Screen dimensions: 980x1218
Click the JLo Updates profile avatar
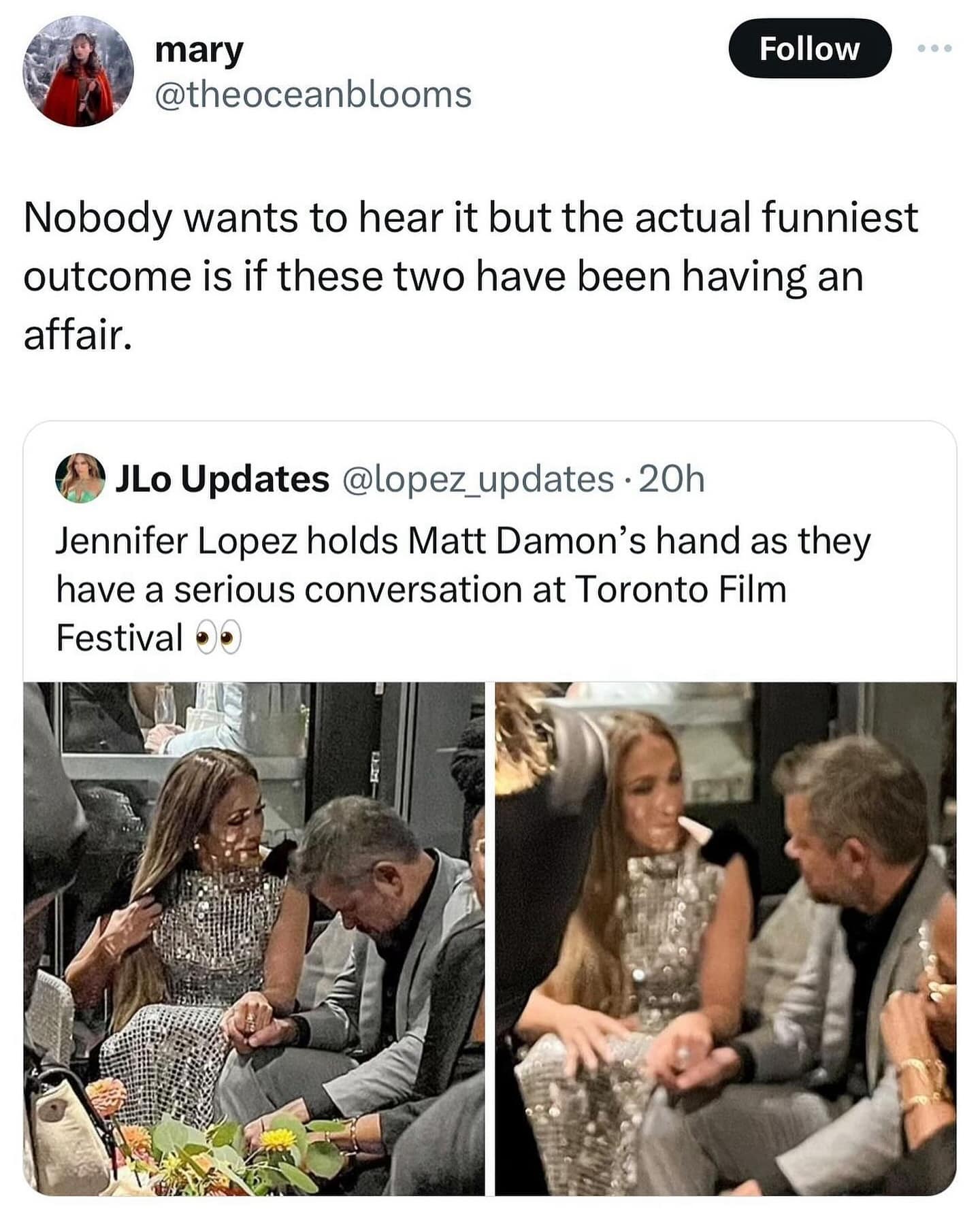pos(80,478)
